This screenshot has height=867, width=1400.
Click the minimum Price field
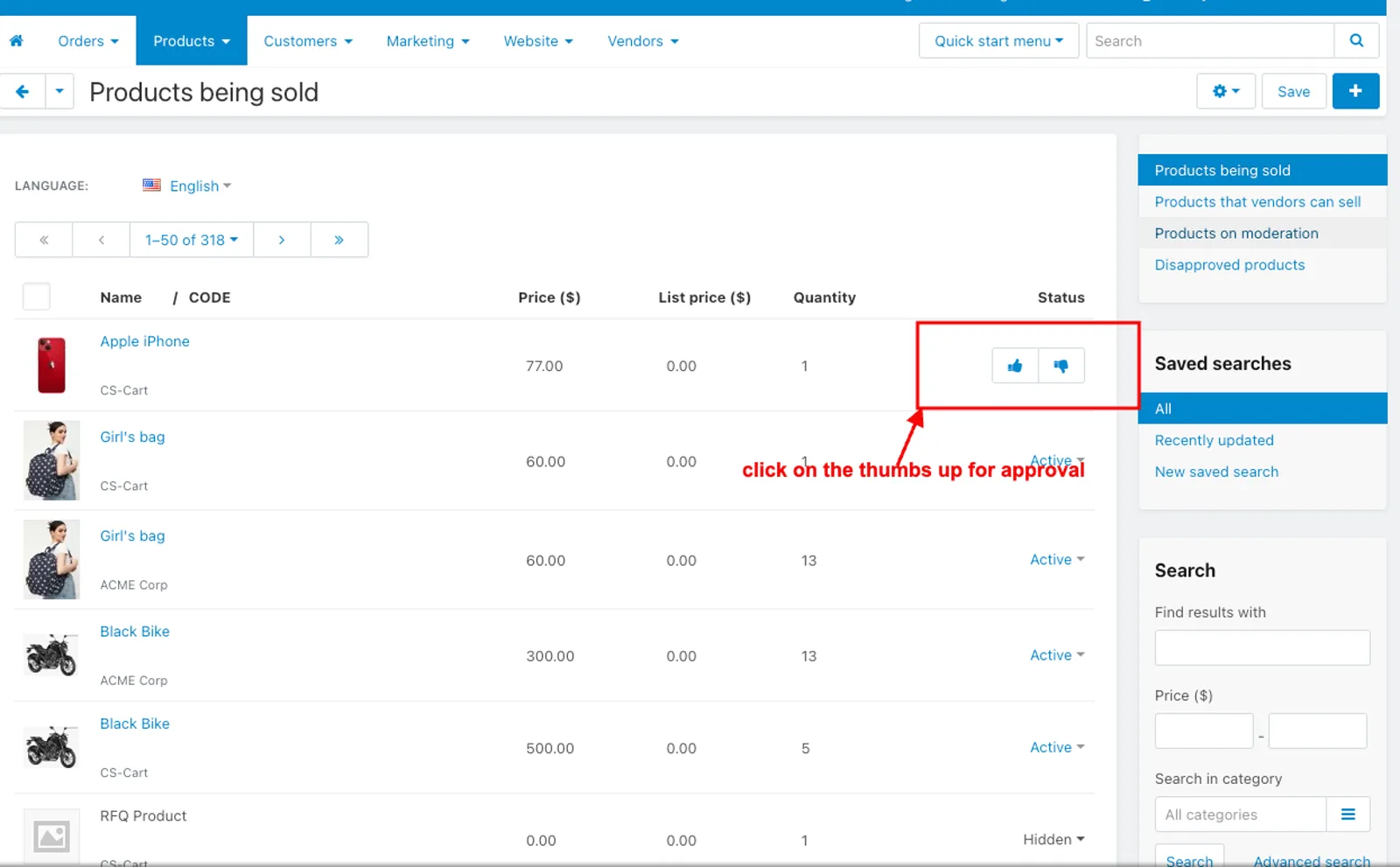pyautogui.click(x=1204, y=731)
